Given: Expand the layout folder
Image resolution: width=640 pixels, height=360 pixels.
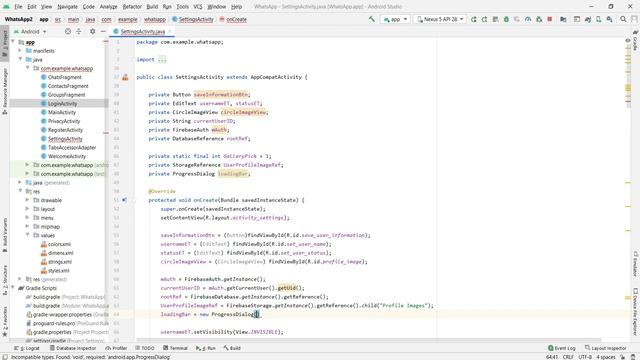Looking at the screenshot, I should [27, 209].
